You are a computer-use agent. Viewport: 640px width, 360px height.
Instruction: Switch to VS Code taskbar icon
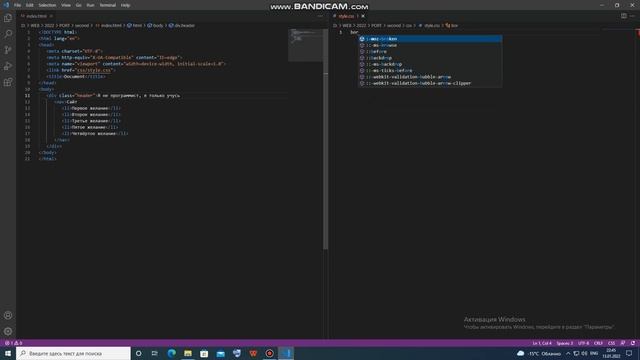[x=286, y=353]
